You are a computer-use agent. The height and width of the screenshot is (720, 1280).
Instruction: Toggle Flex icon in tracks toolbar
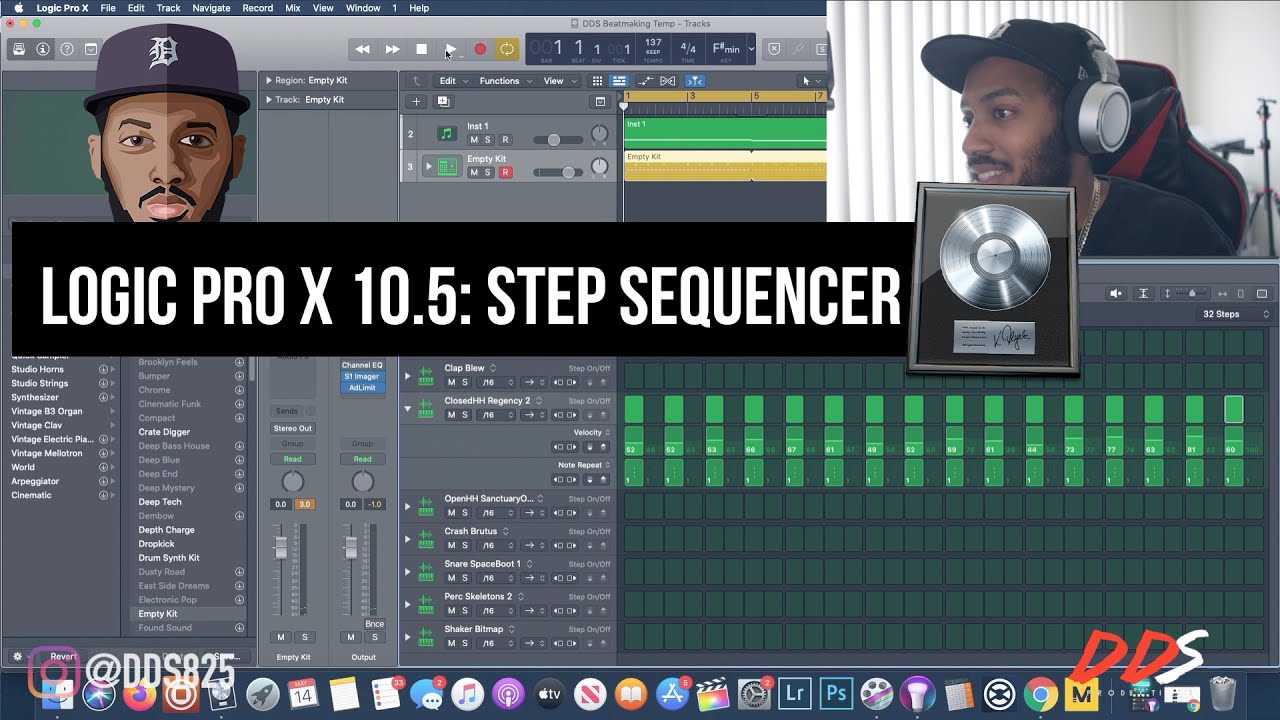tap(667, 81)
